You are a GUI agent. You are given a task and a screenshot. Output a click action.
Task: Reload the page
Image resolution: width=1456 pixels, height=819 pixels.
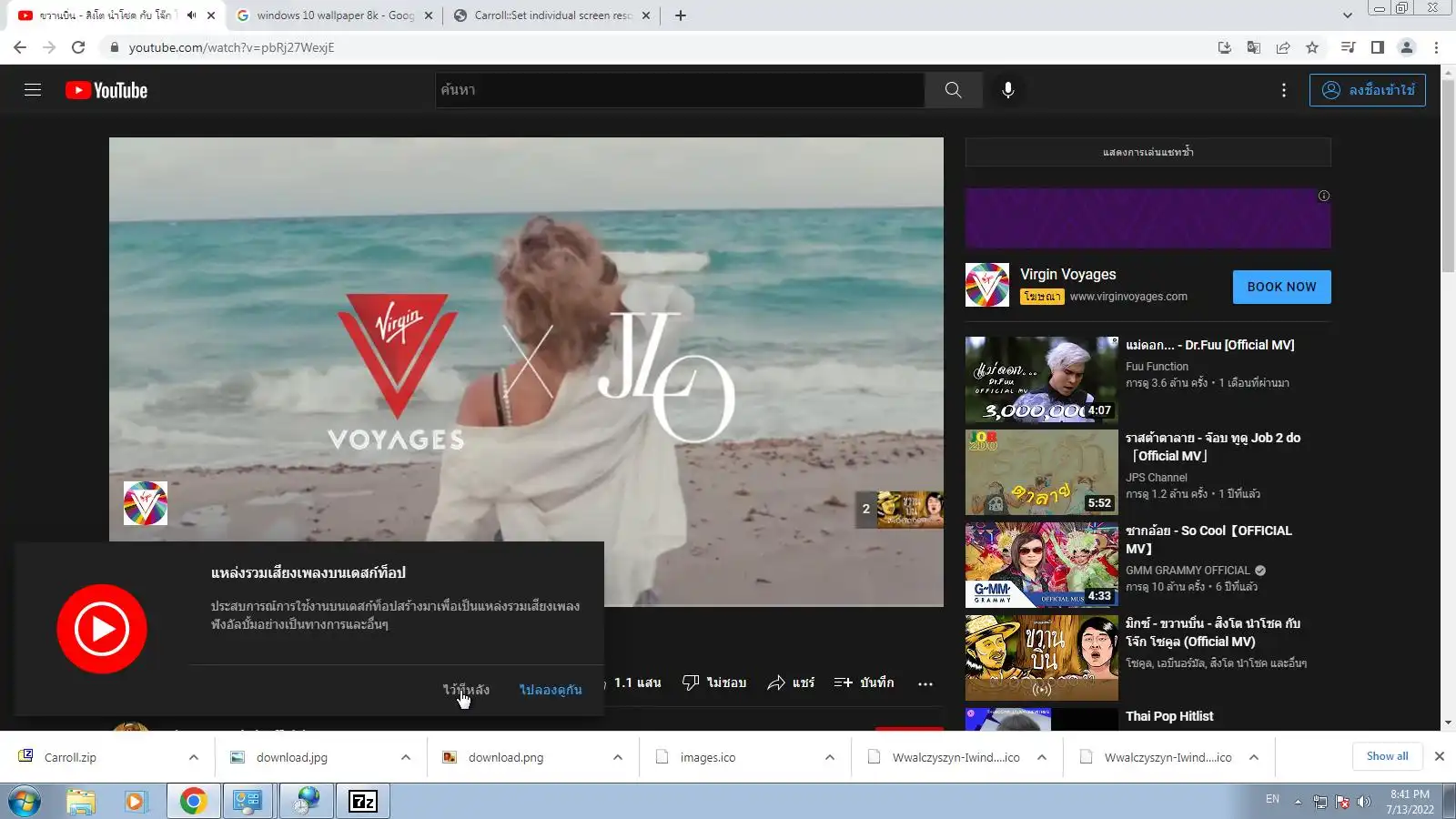pyautogui.click(x=78, y=47)
